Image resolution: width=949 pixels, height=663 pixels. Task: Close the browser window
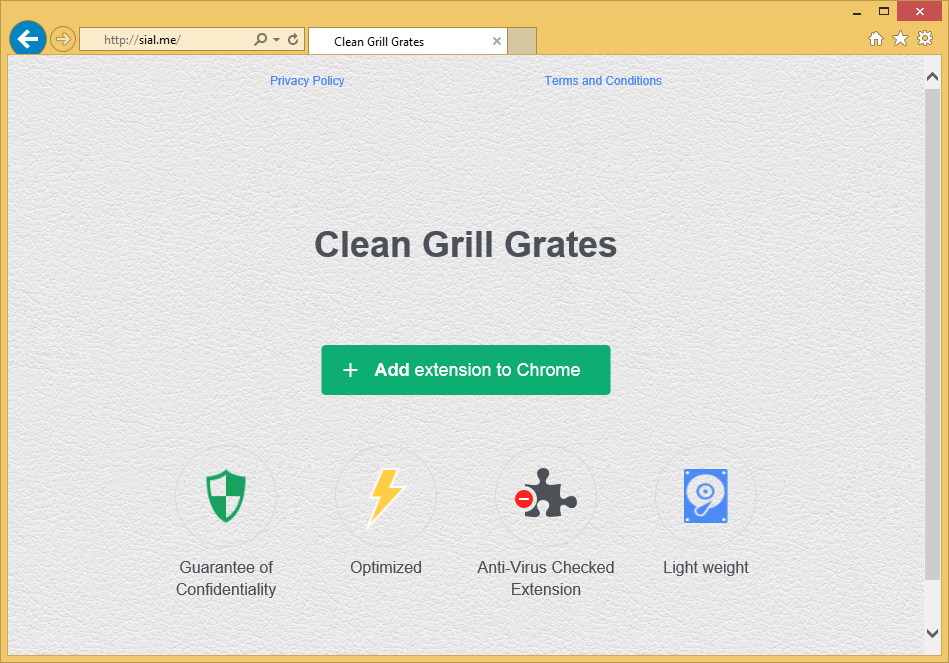point(919,12)
